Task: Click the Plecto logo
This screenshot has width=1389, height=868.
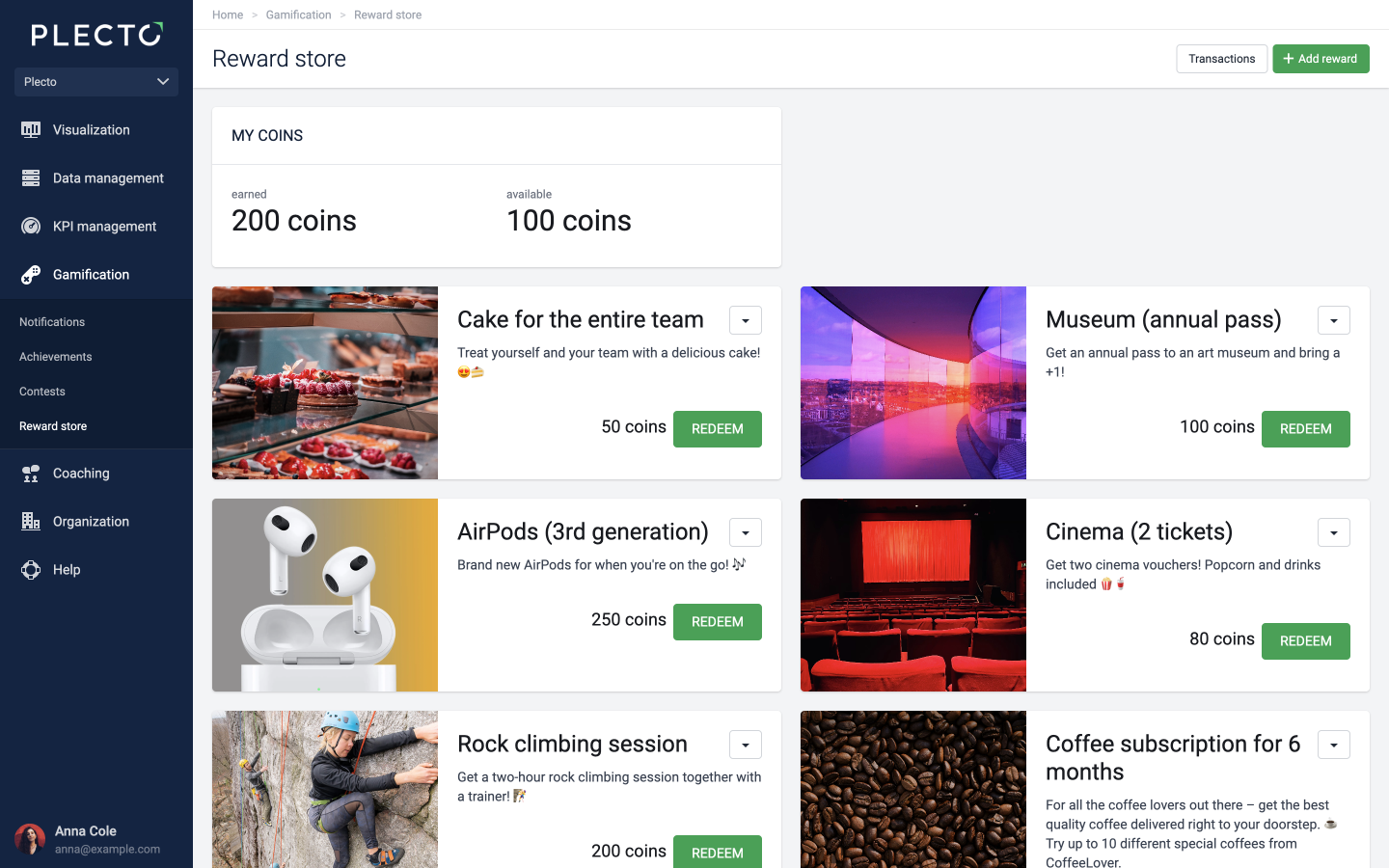Action: tap(96, 35)
